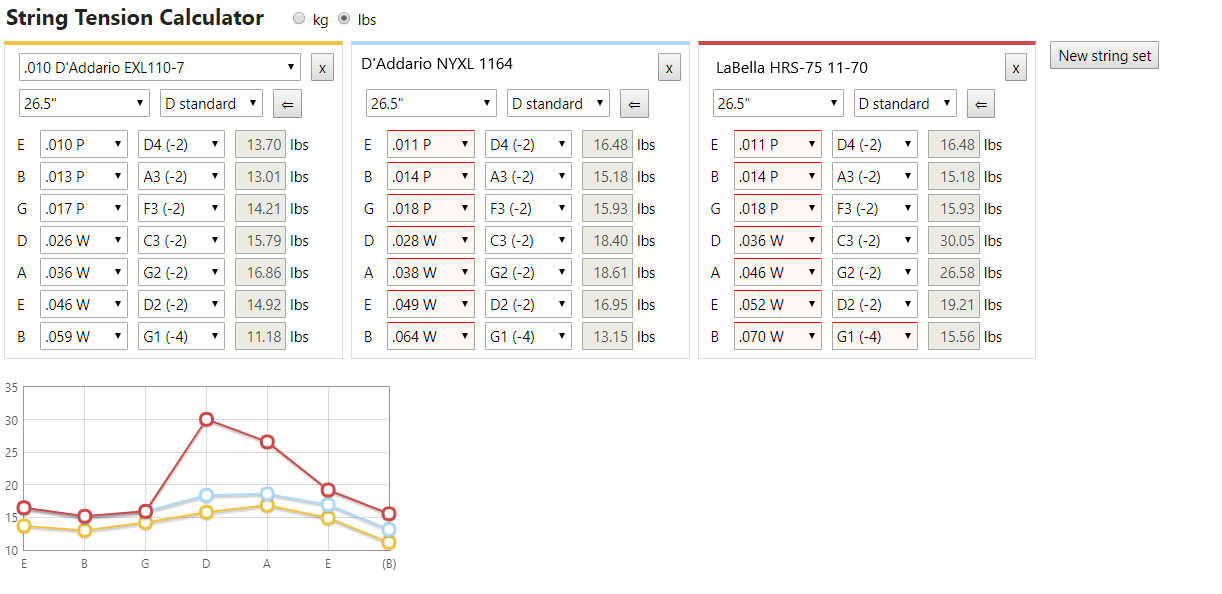Click the red A string chart point
This screenshot has width=1222, height=594.
click(267, 442)
